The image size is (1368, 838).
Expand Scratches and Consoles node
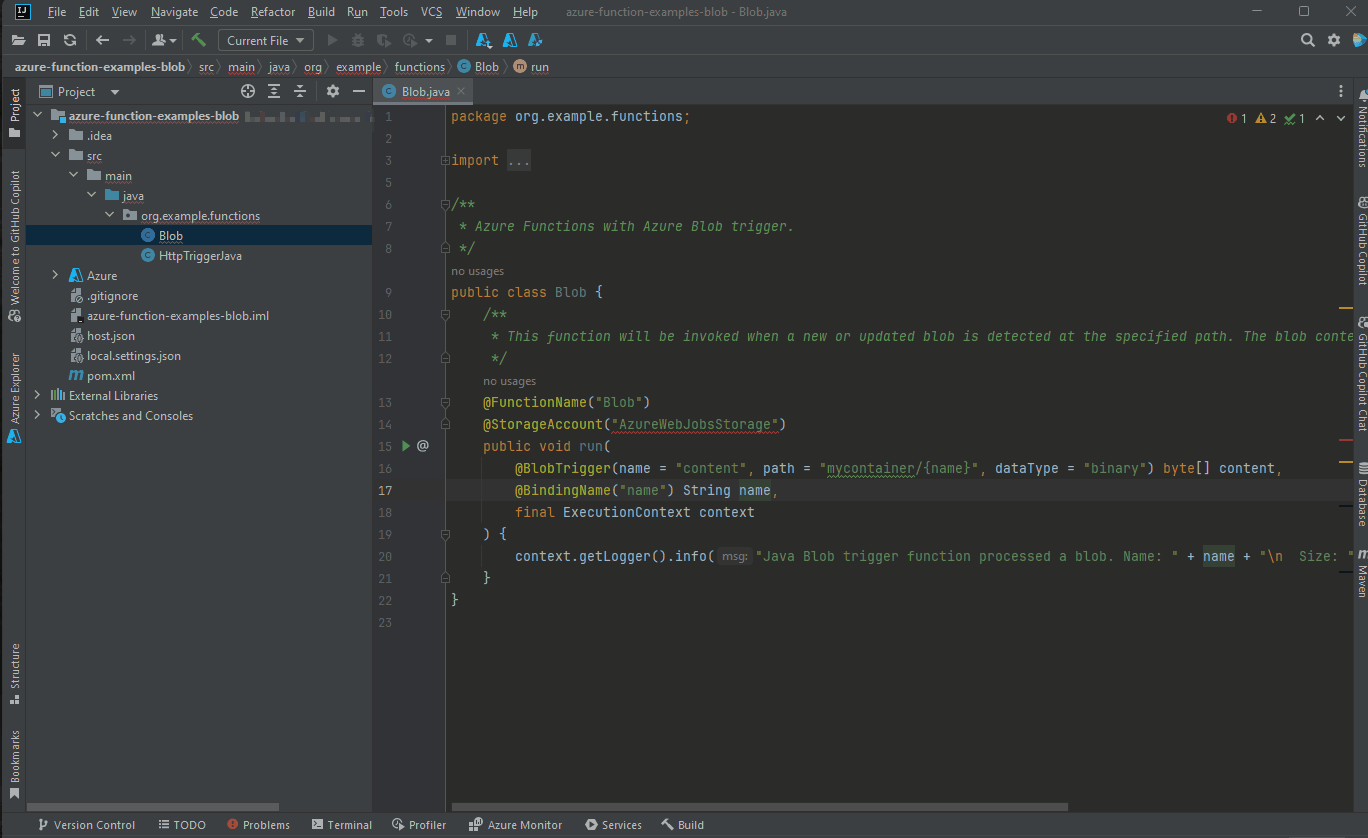click(37, 416)
